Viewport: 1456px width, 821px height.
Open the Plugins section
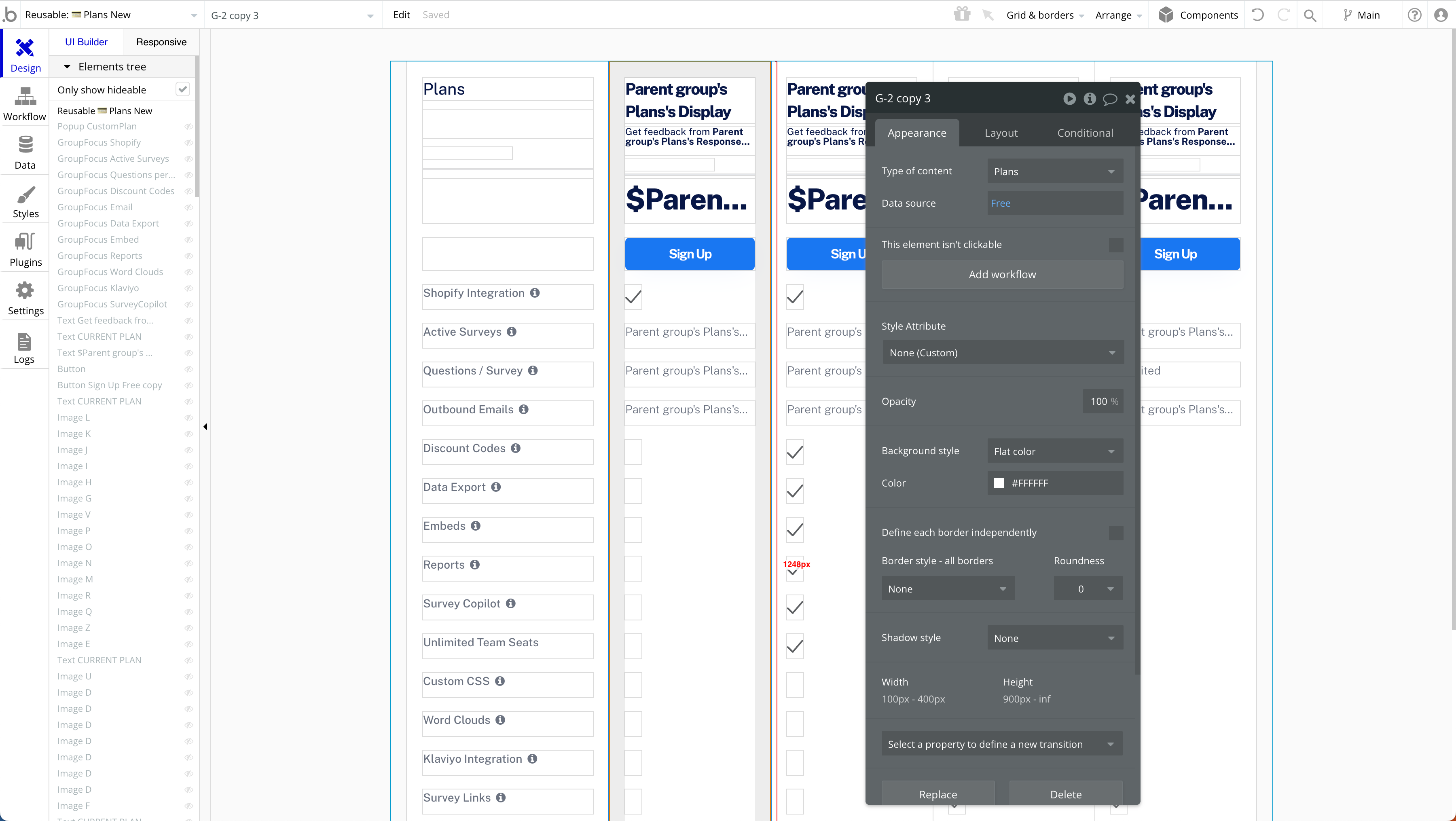click(24, 249)
